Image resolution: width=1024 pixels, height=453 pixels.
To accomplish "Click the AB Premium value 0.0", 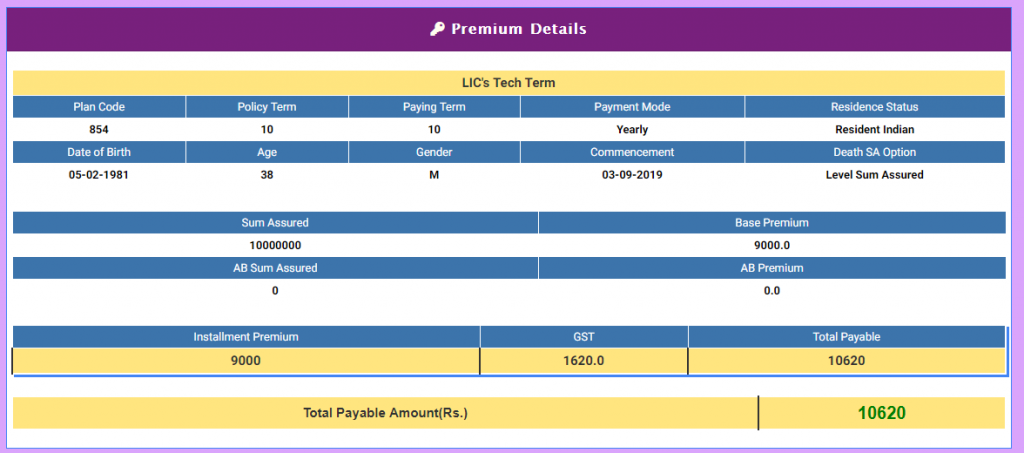I will click(x=772, y=290).
